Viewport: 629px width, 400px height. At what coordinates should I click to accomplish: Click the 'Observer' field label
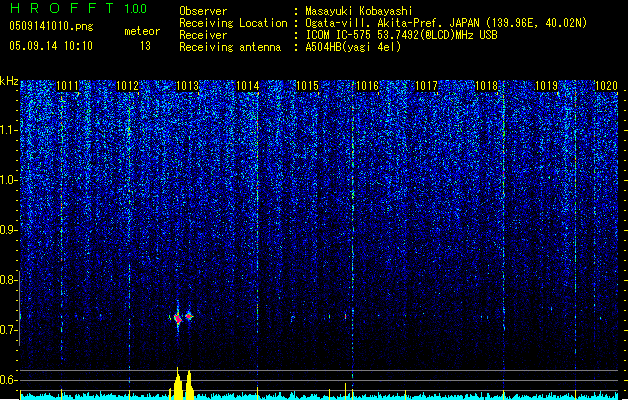coord(203,11)
